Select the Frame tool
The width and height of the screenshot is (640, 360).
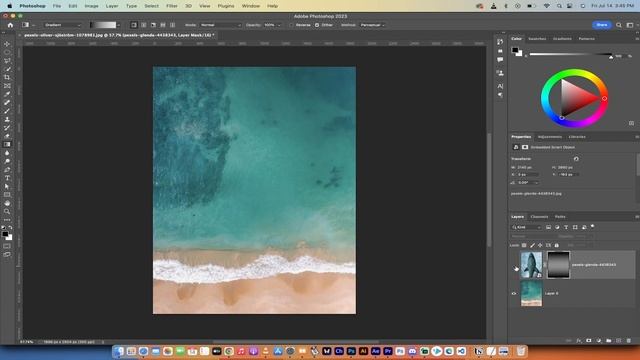click(x=7, y=86)
